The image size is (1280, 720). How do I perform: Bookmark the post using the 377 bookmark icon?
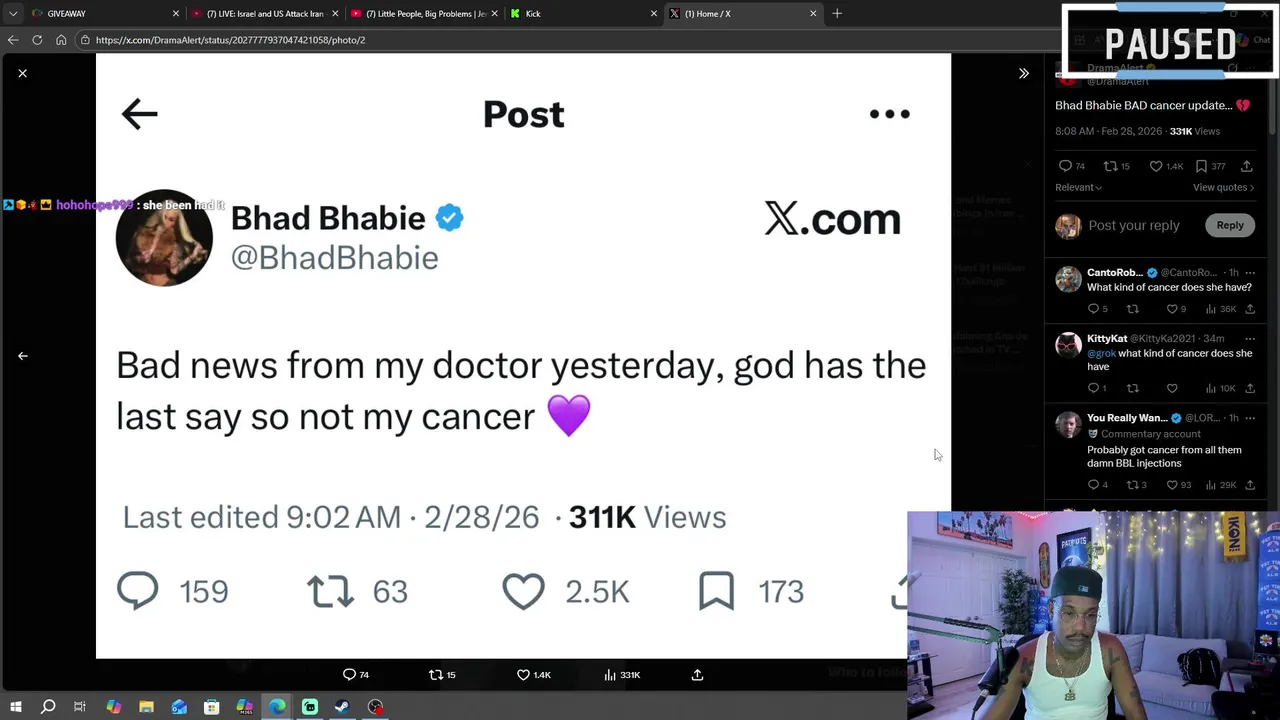click(1201, 166)
